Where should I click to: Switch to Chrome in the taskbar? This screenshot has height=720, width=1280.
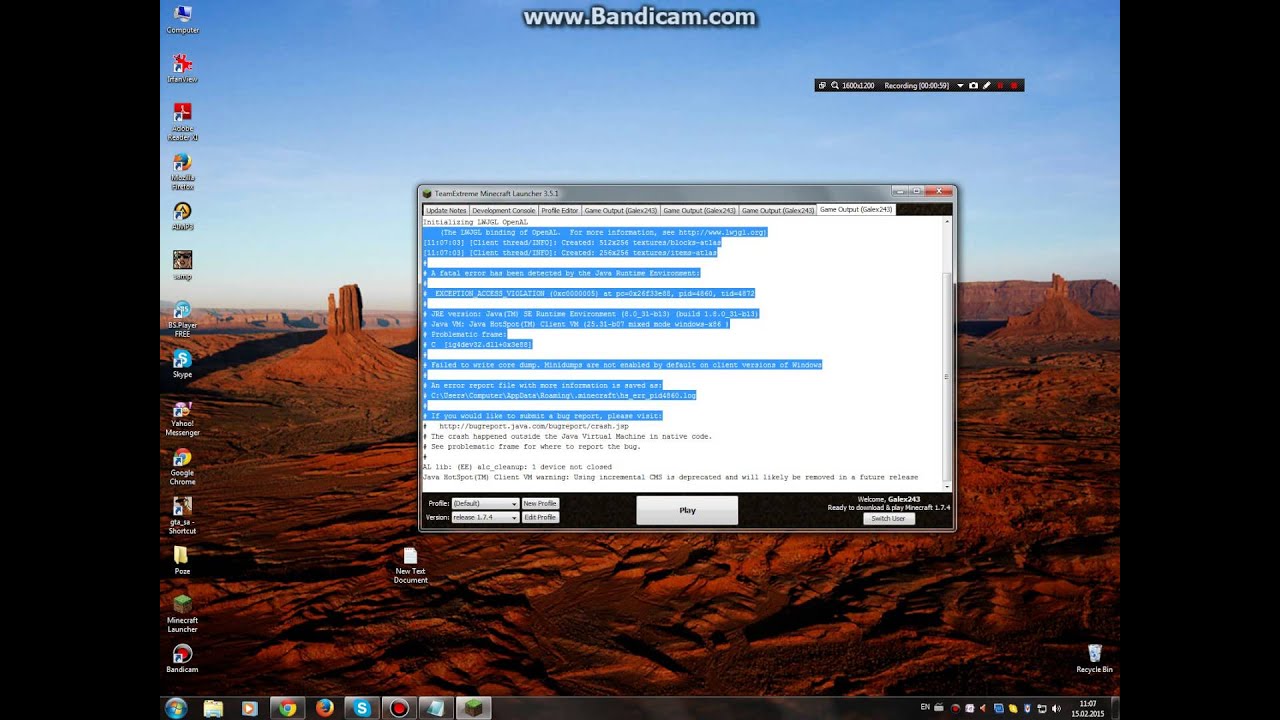click(x=288, y=708)
